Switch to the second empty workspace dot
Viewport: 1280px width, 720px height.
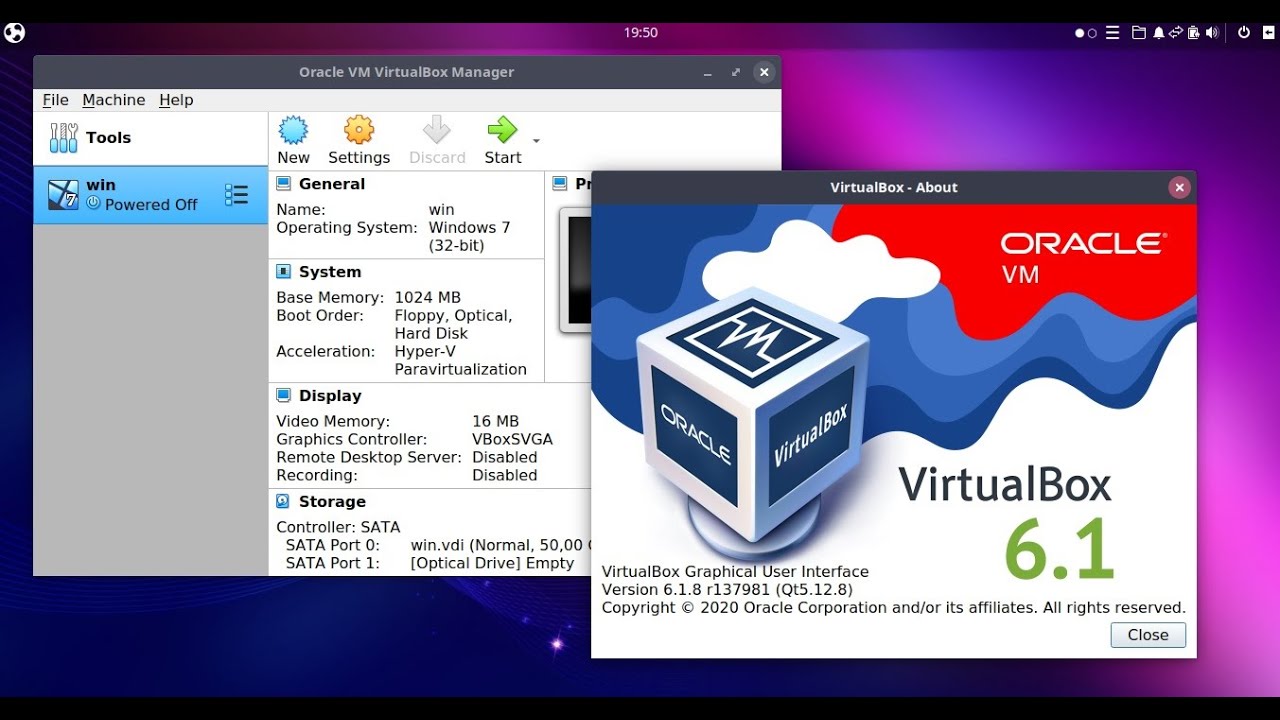(1092, 33)
